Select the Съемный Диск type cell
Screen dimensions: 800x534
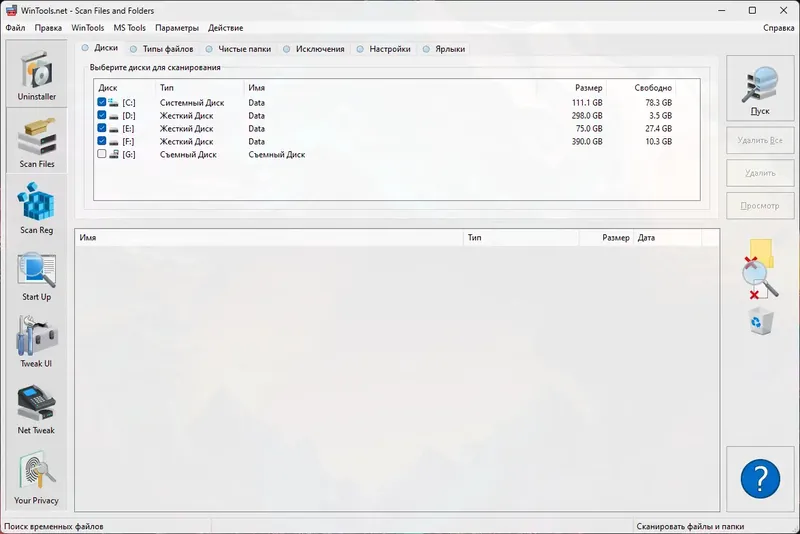[188, 155]
